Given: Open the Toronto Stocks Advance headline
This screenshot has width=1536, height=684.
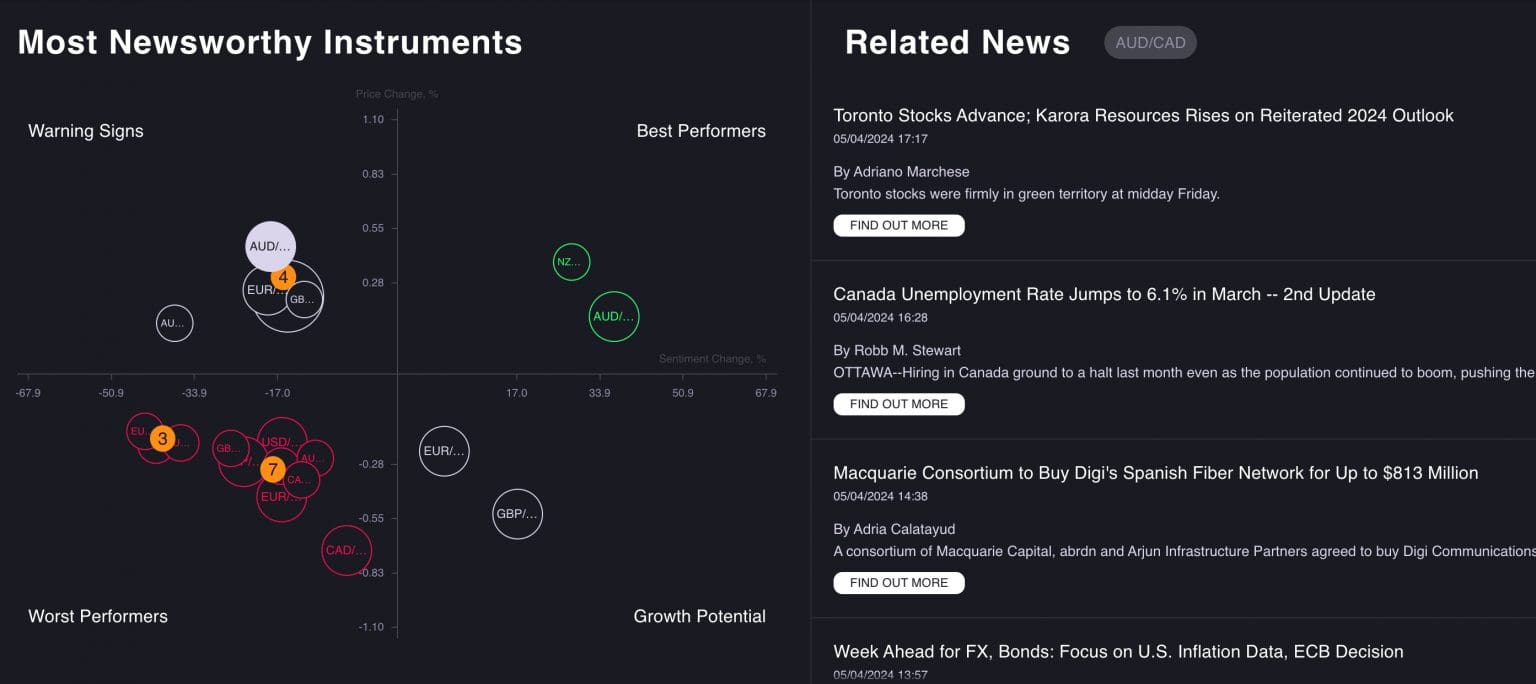Looking at the screenshot, I should pos(1143,116).
